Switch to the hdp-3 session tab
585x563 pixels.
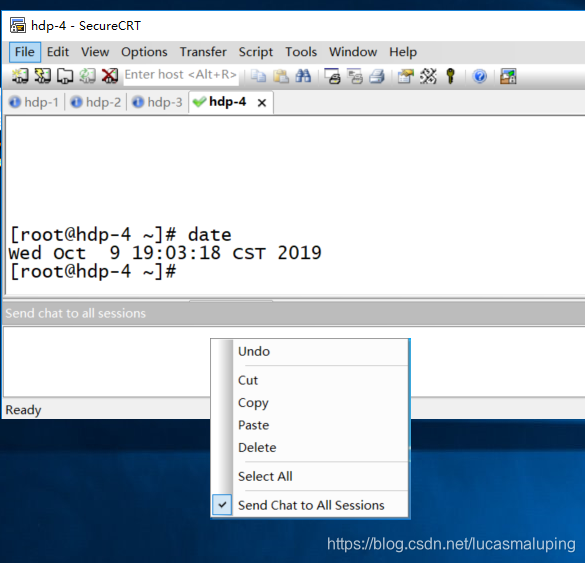tap(157, 102)
